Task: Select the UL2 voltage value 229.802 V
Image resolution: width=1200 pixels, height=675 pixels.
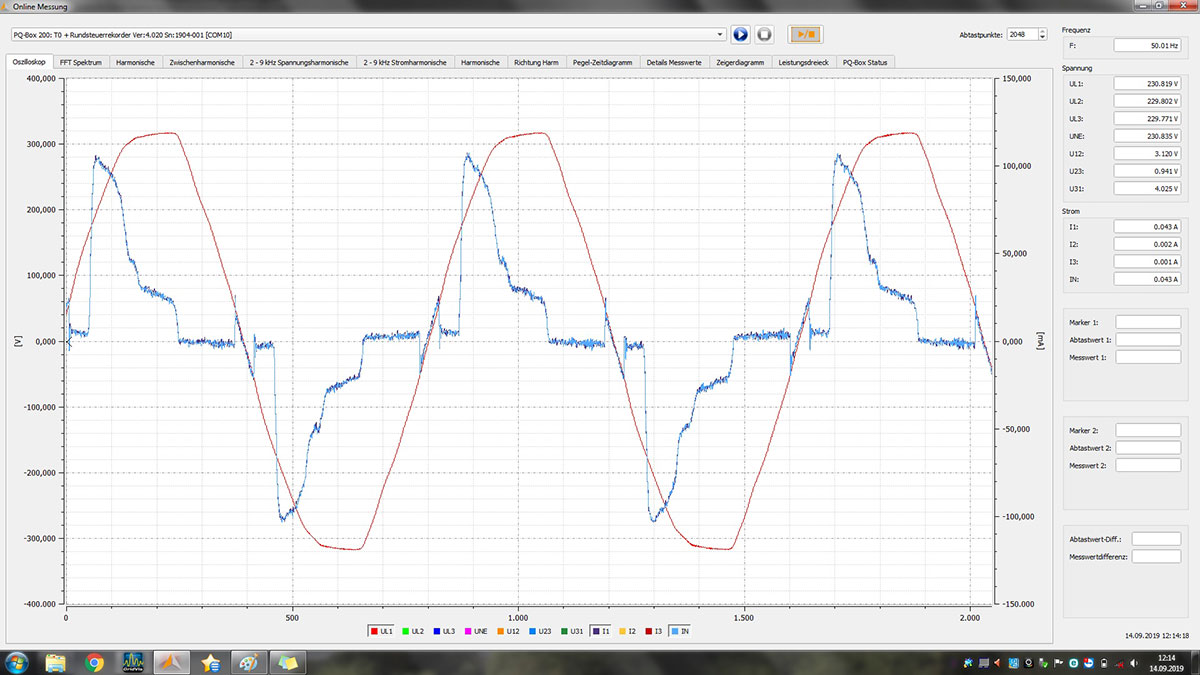Action: (x=1148, y=101)
